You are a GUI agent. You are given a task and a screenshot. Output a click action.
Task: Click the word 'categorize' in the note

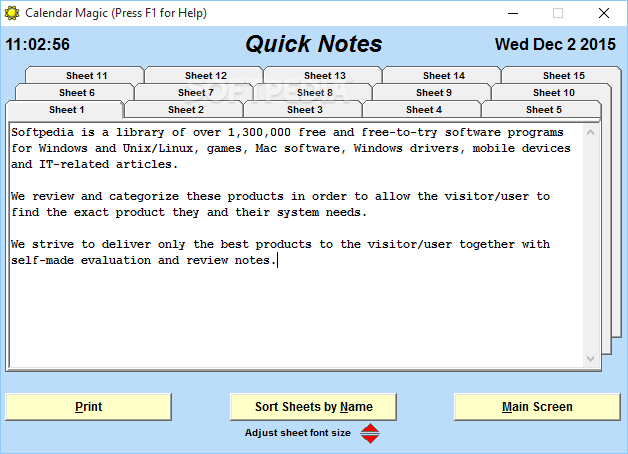click(x=144, y=197)
